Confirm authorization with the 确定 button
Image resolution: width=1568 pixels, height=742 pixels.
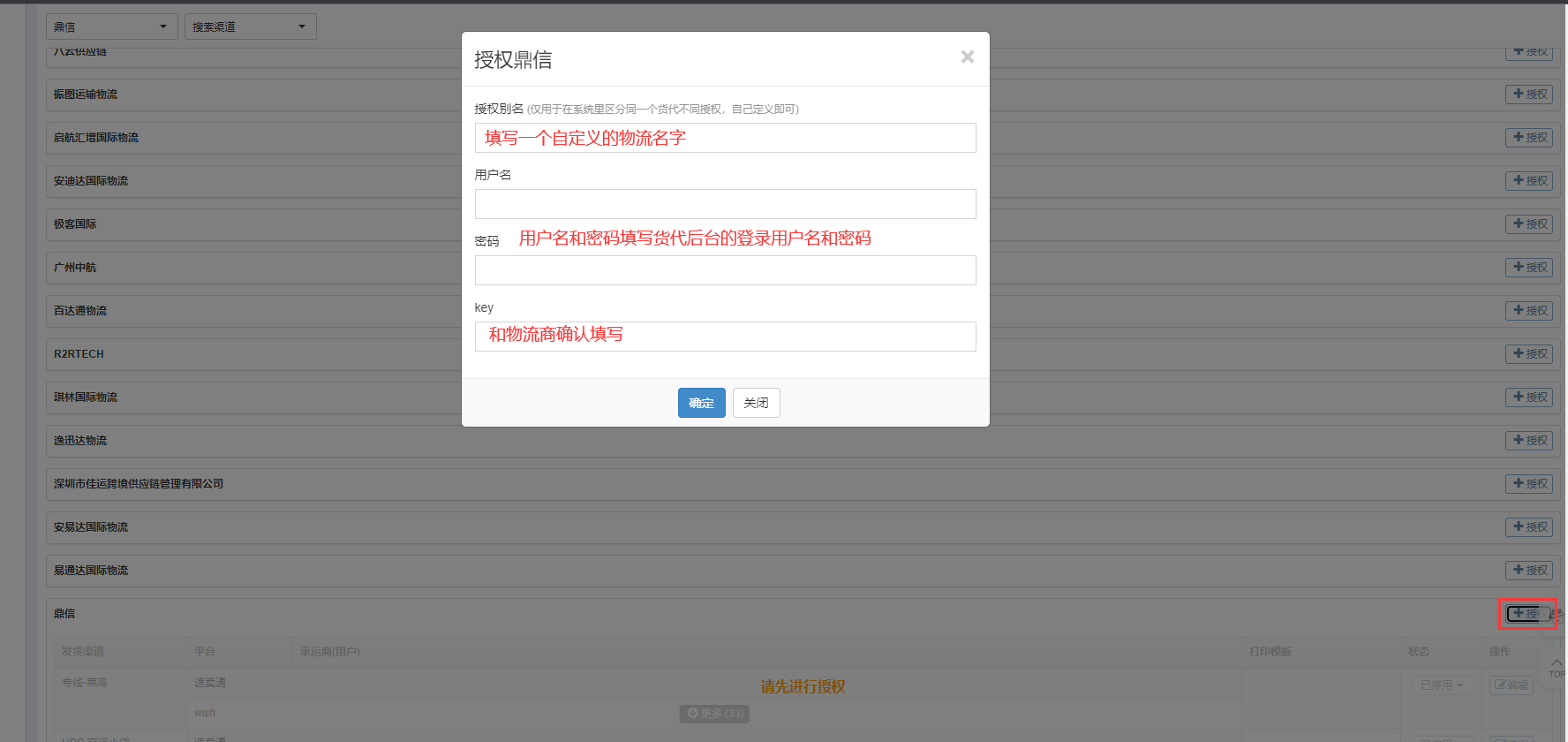[x=702, y=403]
